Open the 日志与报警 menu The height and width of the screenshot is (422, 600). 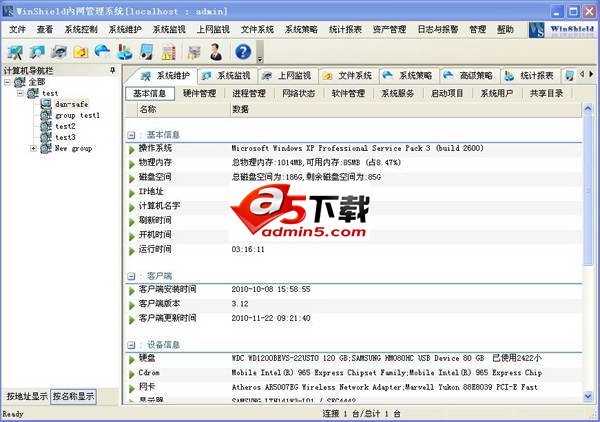(x=438, y=29)
